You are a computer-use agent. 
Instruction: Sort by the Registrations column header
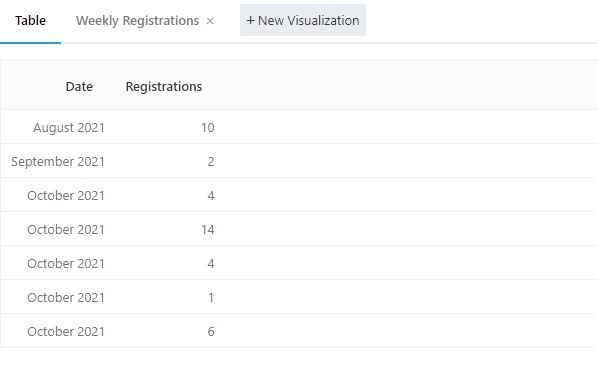(x=164, y=86)
